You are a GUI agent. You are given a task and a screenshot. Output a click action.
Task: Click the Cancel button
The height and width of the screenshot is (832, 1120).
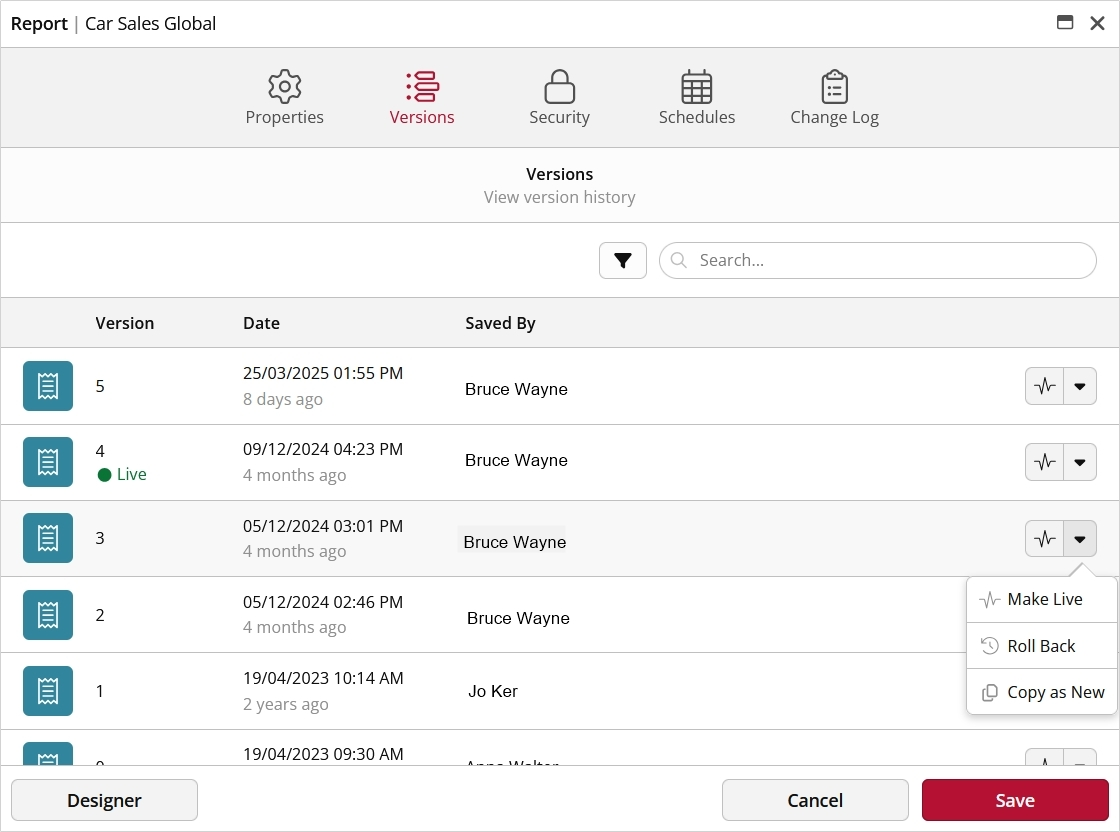tap(815, 801)
